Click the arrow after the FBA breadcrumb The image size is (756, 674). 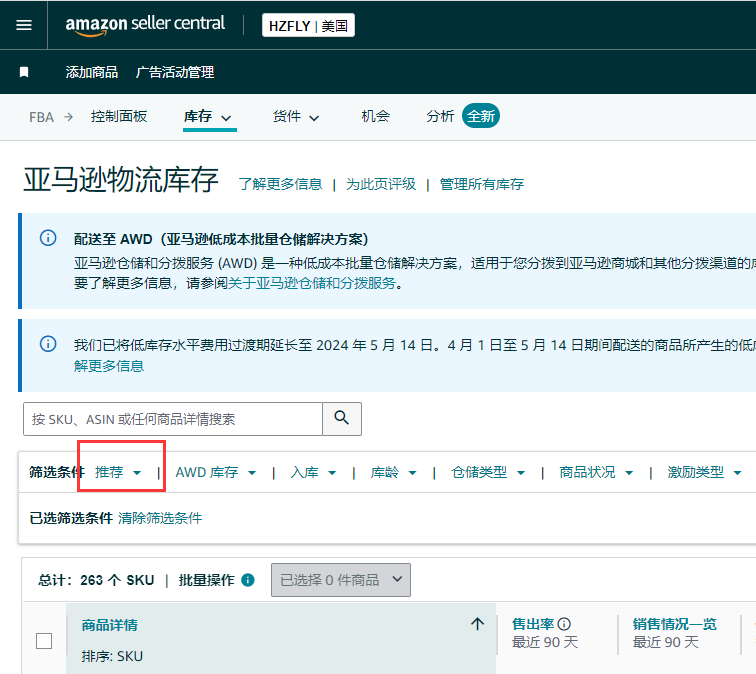(68, 117)
